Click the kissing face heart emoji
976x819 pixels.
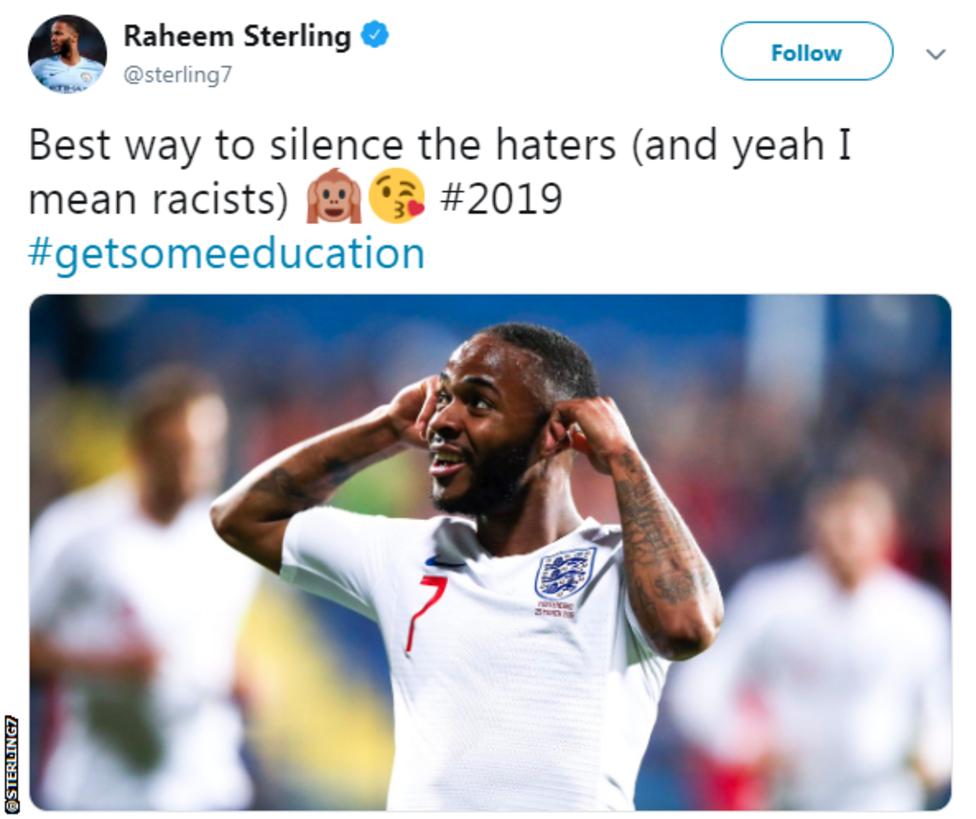click(396, 196)
